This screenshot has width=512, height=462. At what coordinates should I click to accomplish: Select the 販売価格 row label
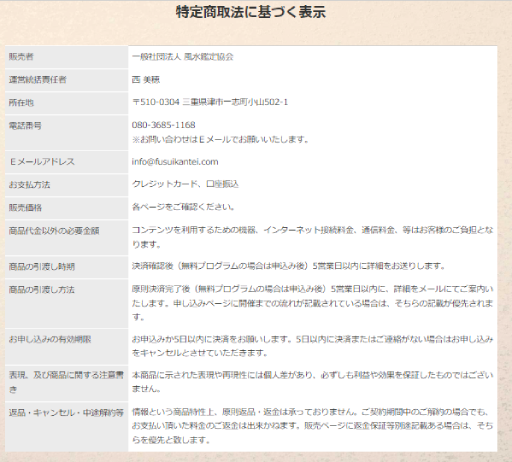coord(25,208)
